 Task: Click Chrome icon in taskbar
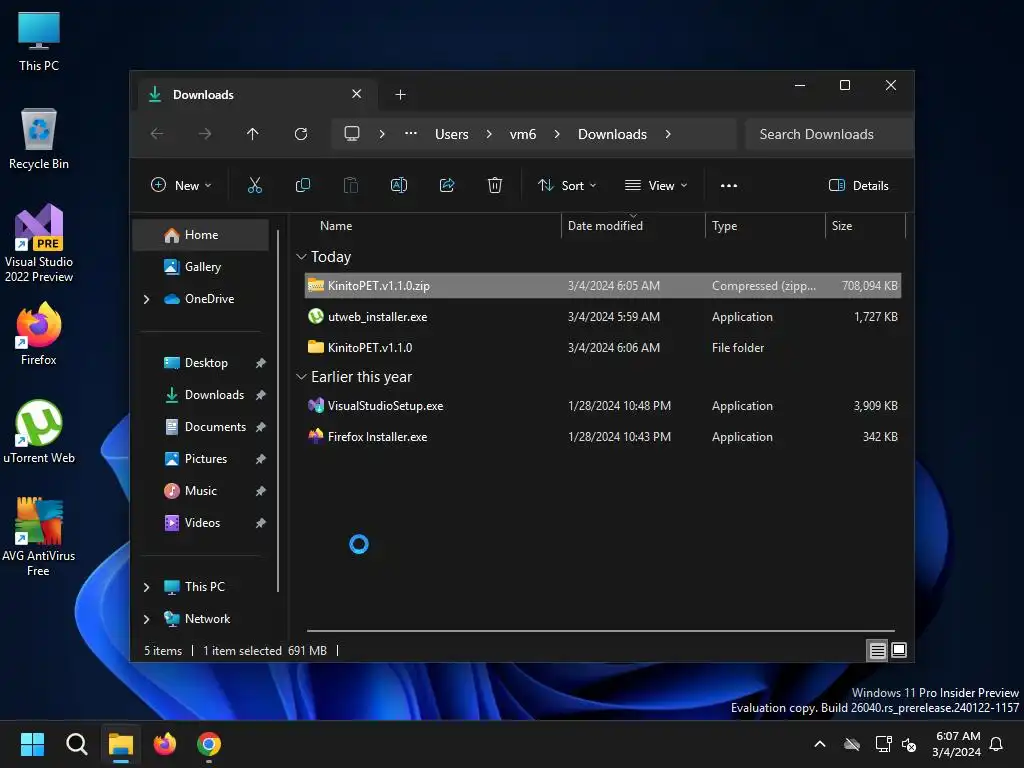209,744
